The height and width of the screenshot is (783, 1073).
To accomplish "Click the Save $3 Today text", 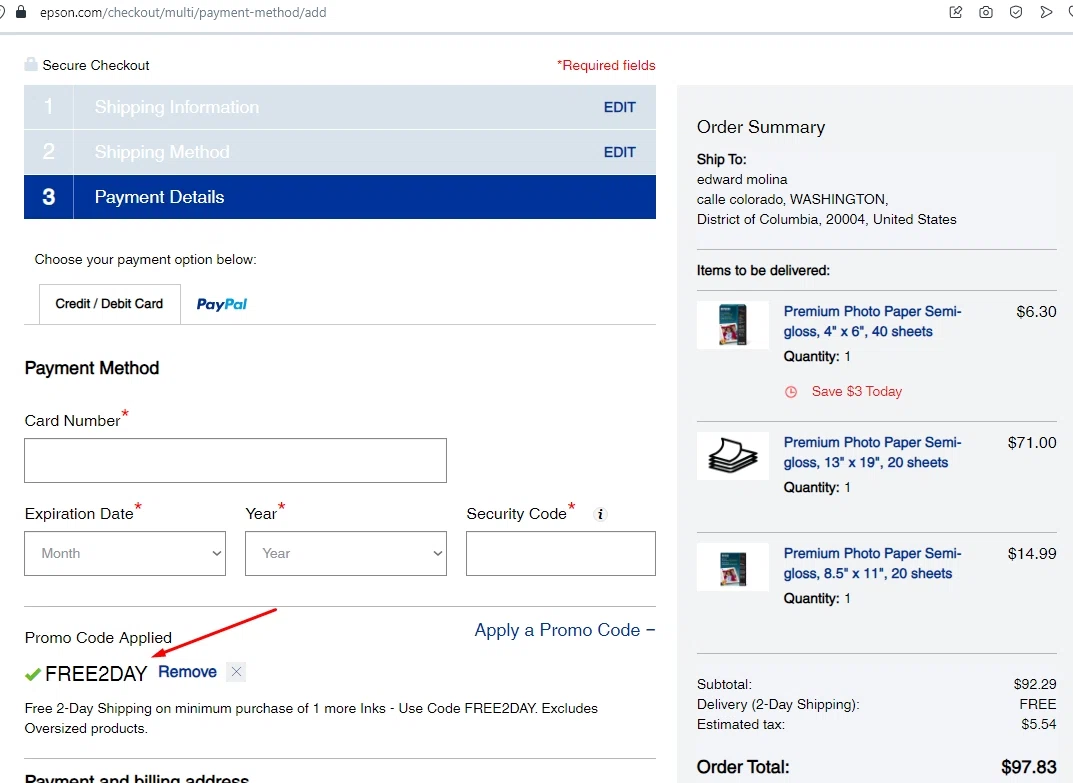I will coord(857,392).
